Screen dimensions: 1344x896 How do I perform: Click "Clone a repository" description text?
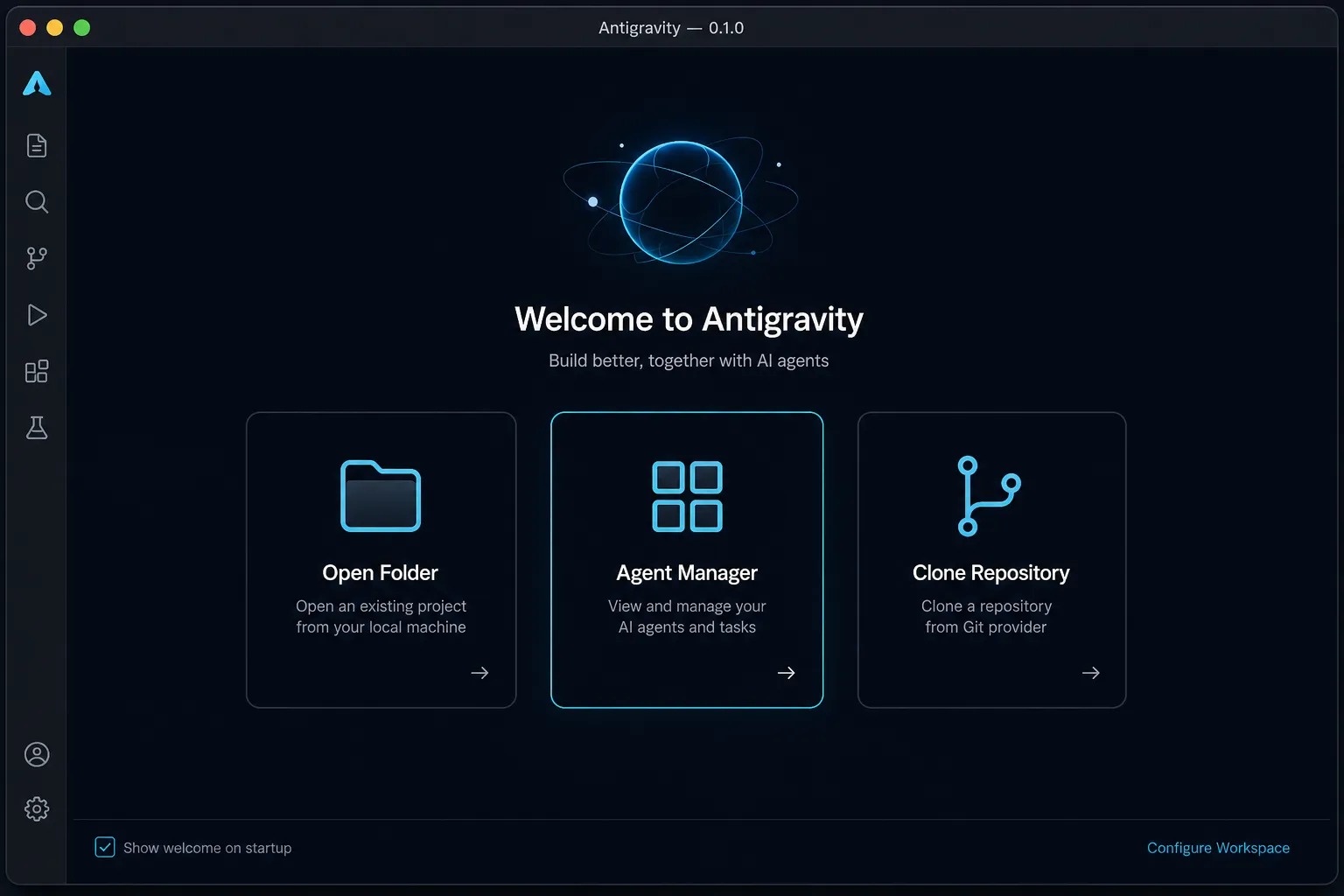coord(986,606)
